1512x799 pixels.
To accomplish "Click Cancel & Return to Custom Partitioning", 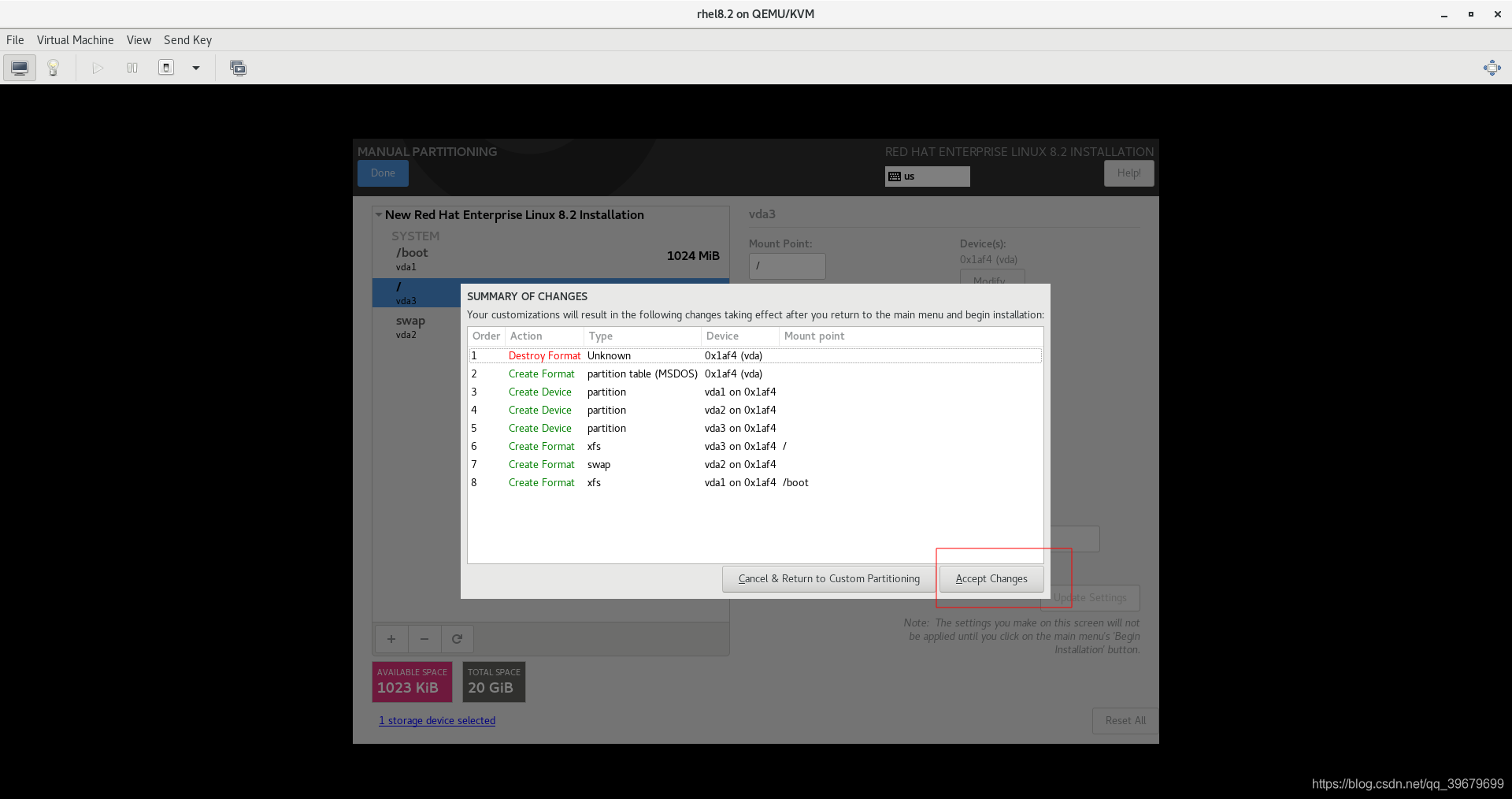I will pos(829,578).
